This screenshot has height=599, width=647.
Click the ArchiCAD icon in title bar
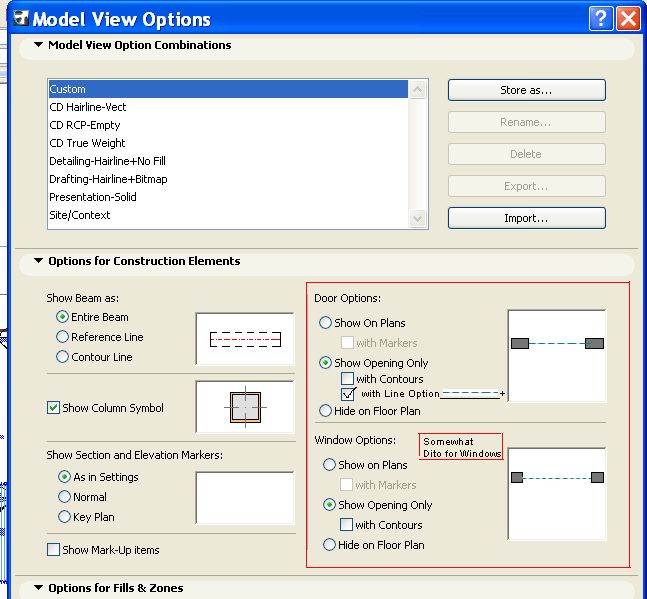tap(21, 19)
